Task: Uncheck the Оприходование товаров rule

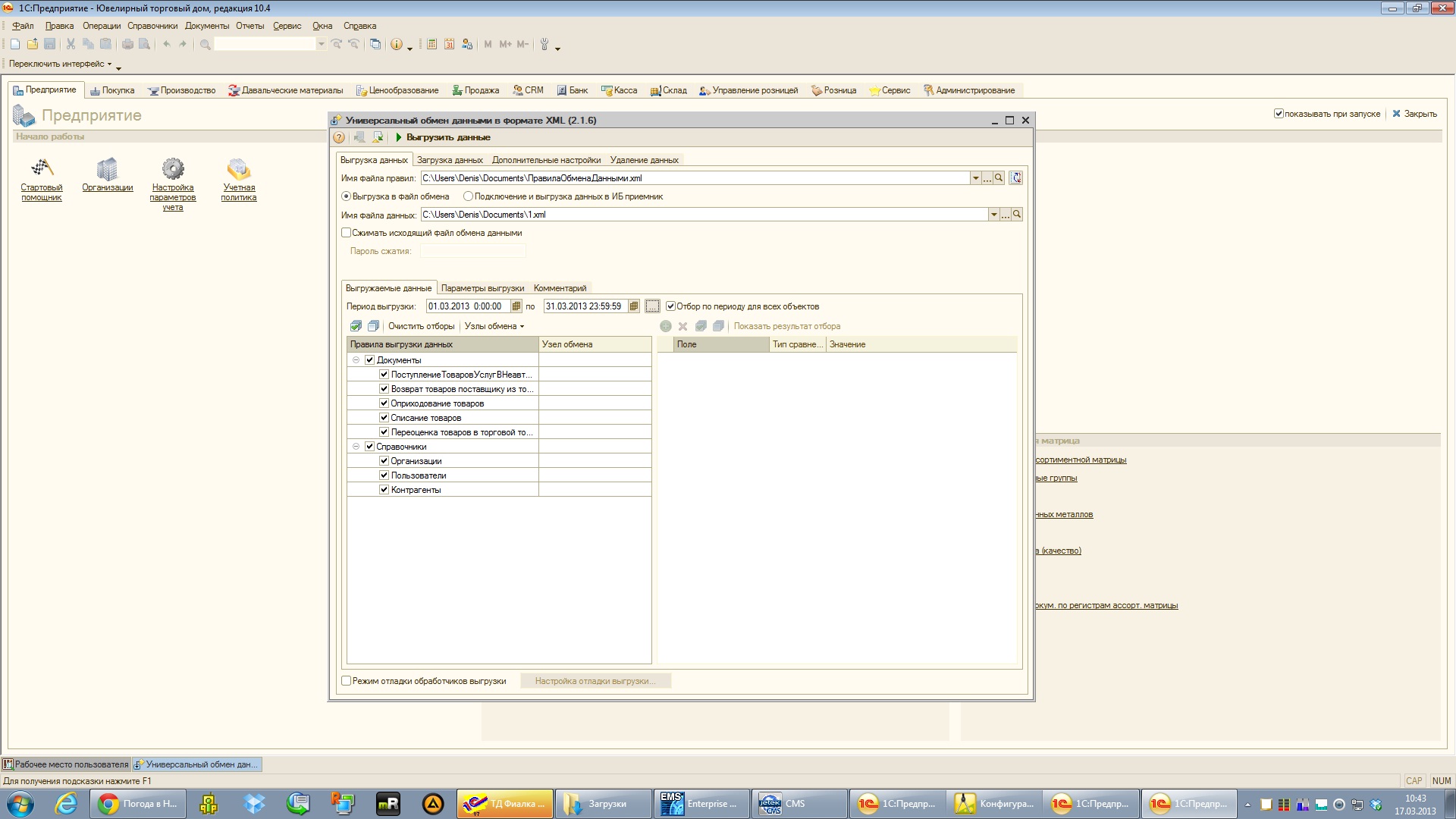Action: (384, 403)
